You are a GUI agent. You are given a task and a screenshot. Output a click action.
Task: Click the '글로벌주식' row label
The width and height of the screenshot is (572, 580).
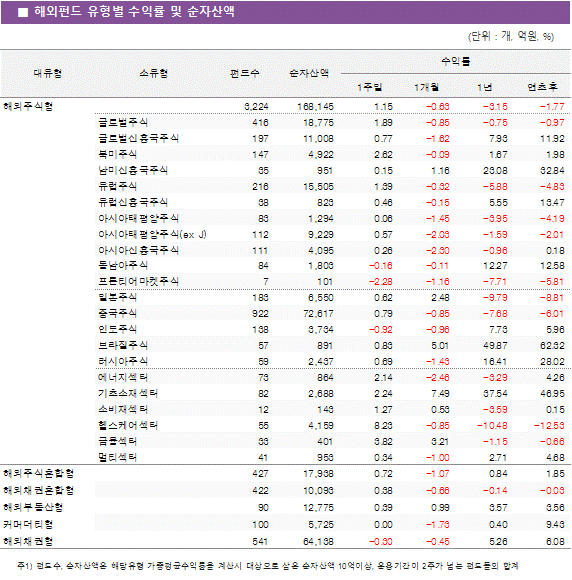click(123, 122)
